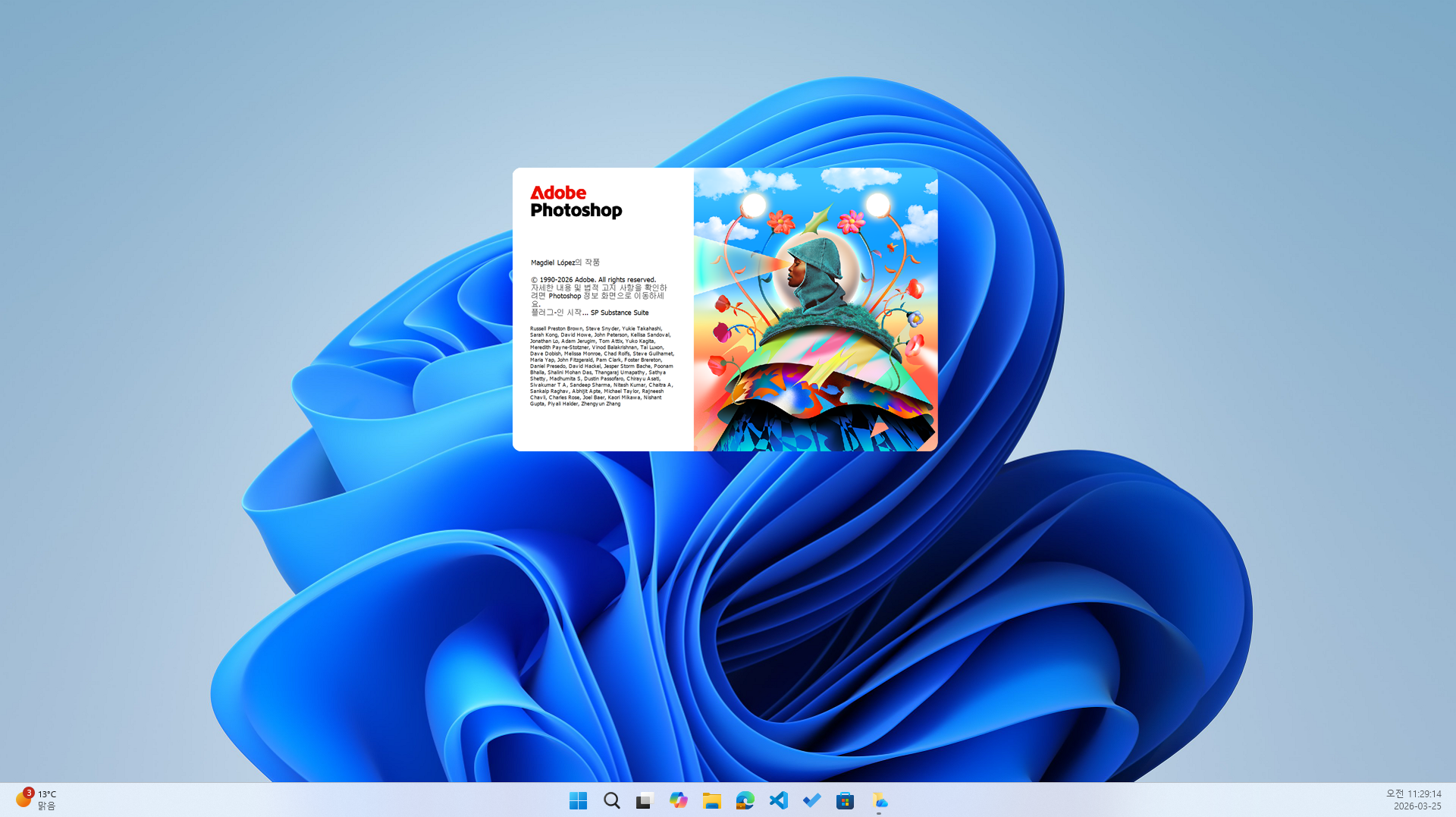The height and width of the screenshot is (817, 1456).
Task: Click the 1990-2026 Adobe copyright text
Action: click(x=593, y=280)
